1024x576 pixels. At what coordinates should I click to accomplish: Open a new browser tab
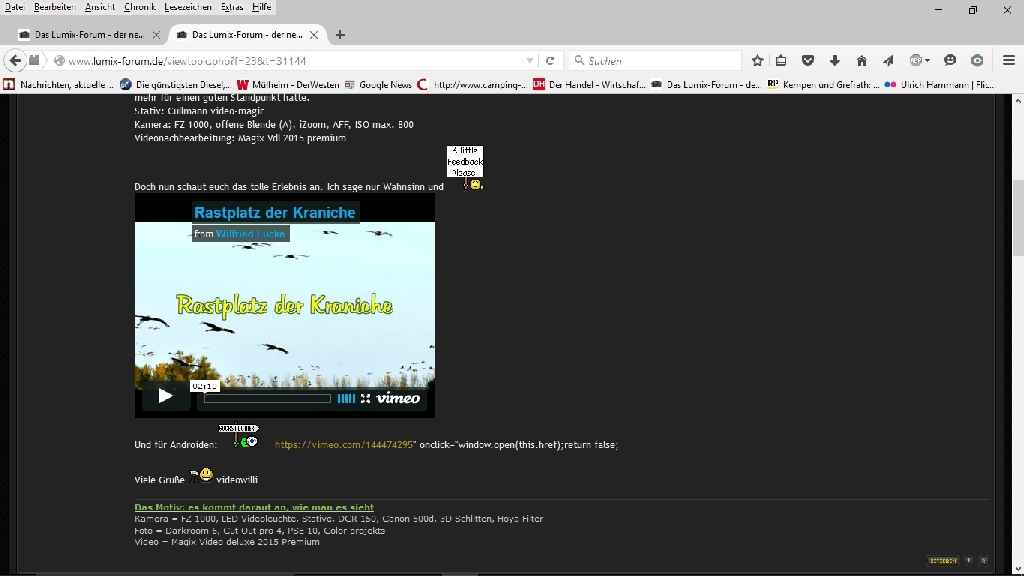click(340, 35)
